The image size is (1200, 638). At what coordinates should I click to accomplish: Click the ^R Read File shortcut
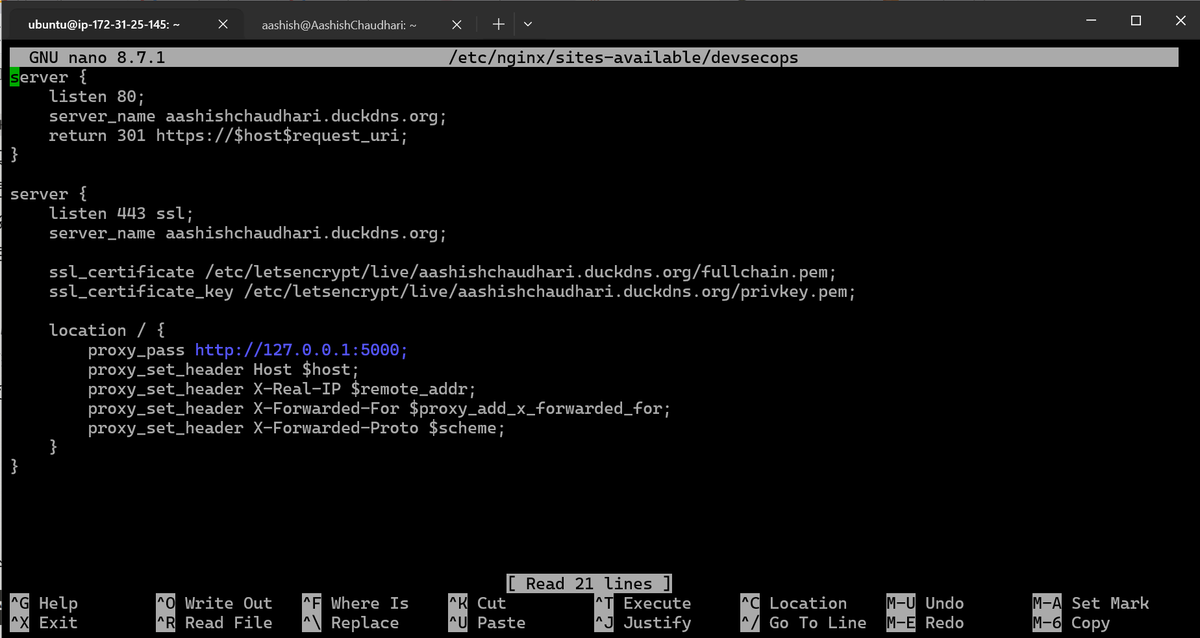click(x=214, y=623)
